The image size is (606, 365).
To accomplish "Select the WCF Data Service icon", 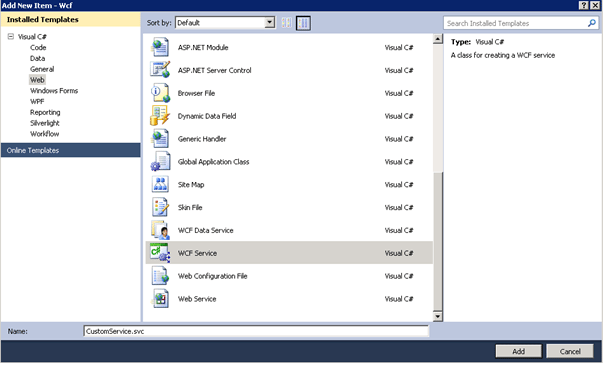I will click(160, 230).
